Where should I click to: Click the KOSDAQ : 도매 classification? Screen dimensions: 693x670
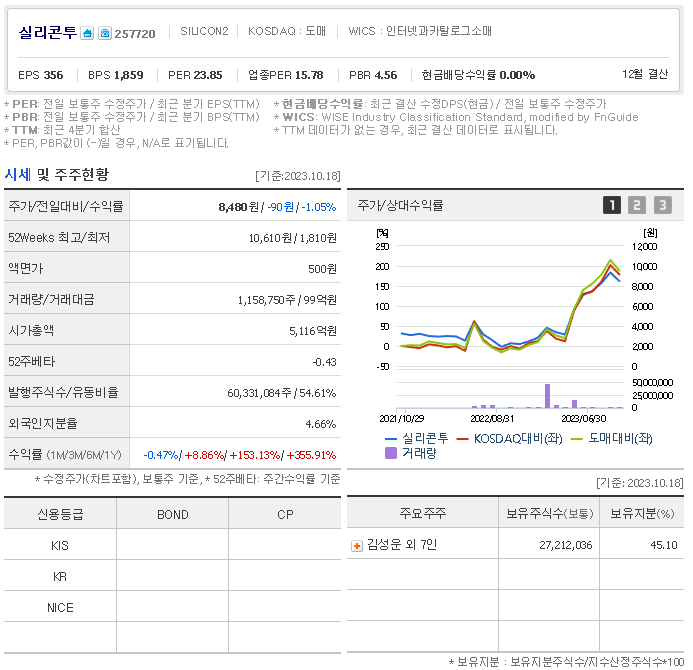[x=287, y=31]
